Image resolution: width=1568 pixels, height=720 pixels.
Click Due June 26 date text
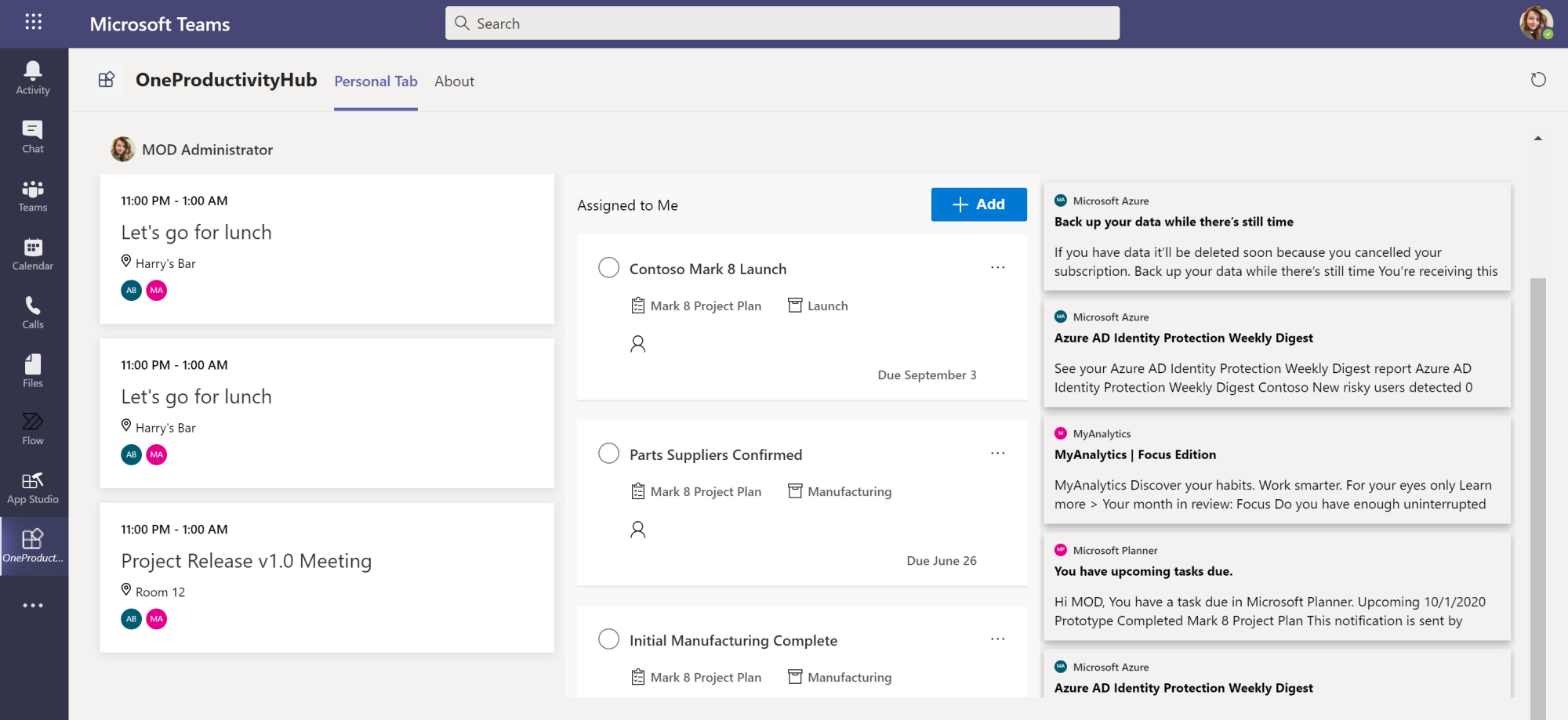[942, 561]
